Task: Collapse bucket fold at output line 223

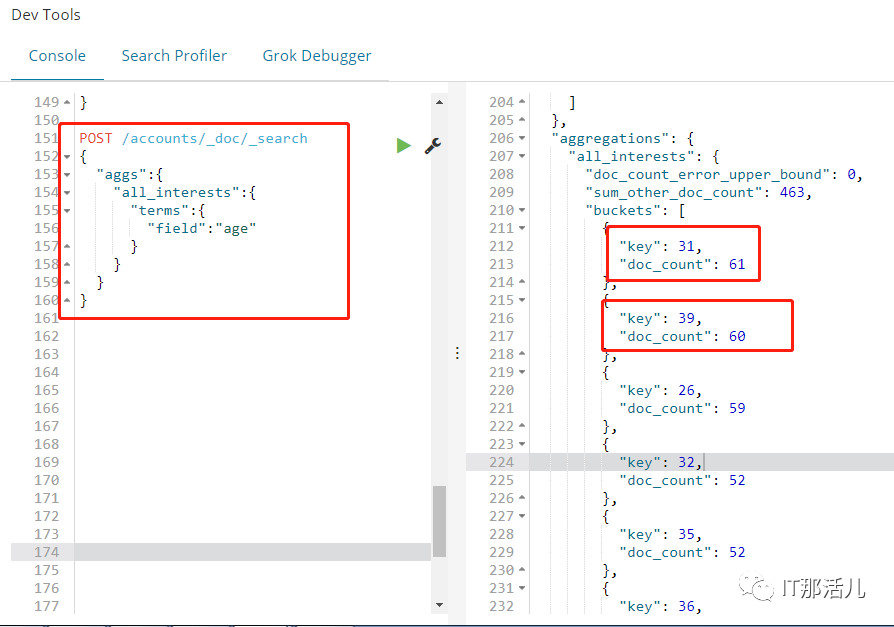Action: click(522, 444)
